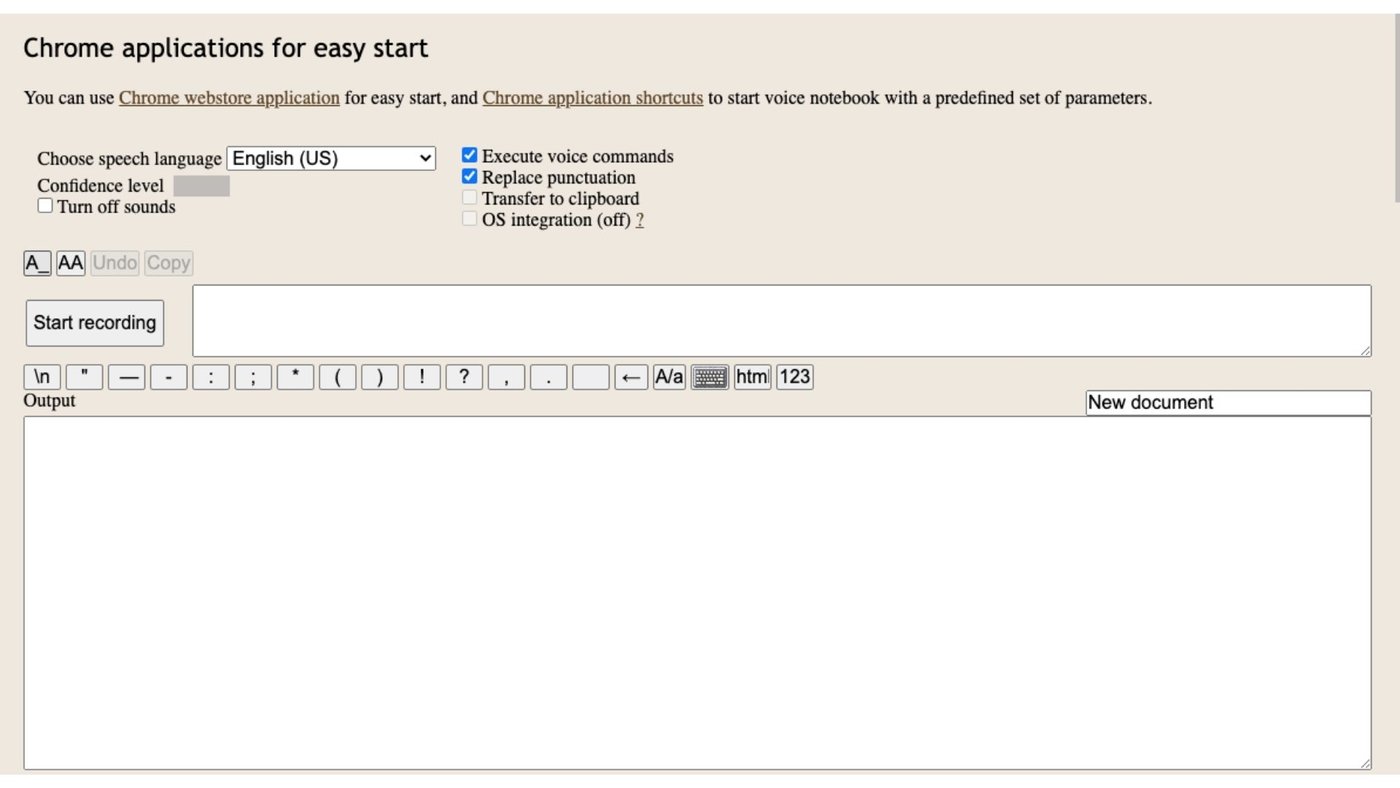The image size is (1400, 788).
Task: Insert a quotation mark symbol
Action: pos(83,376)
